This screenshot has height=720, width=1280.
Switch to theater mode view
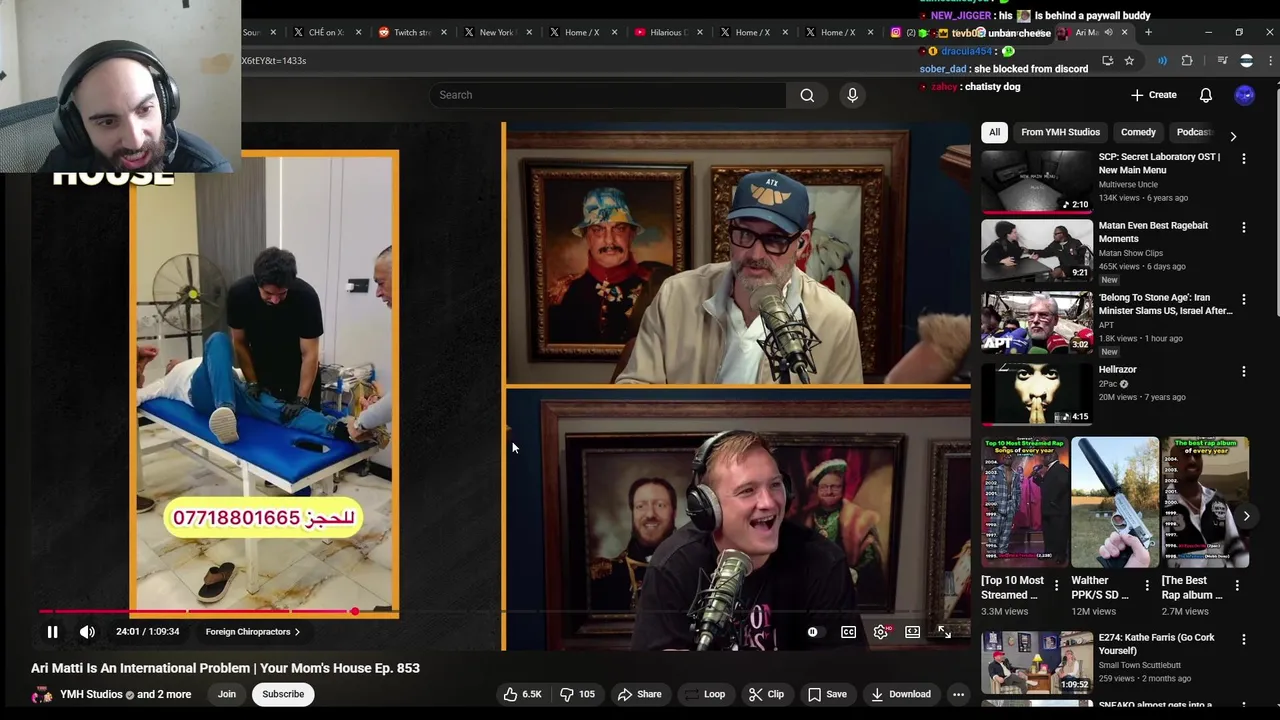tap(912, 632)
